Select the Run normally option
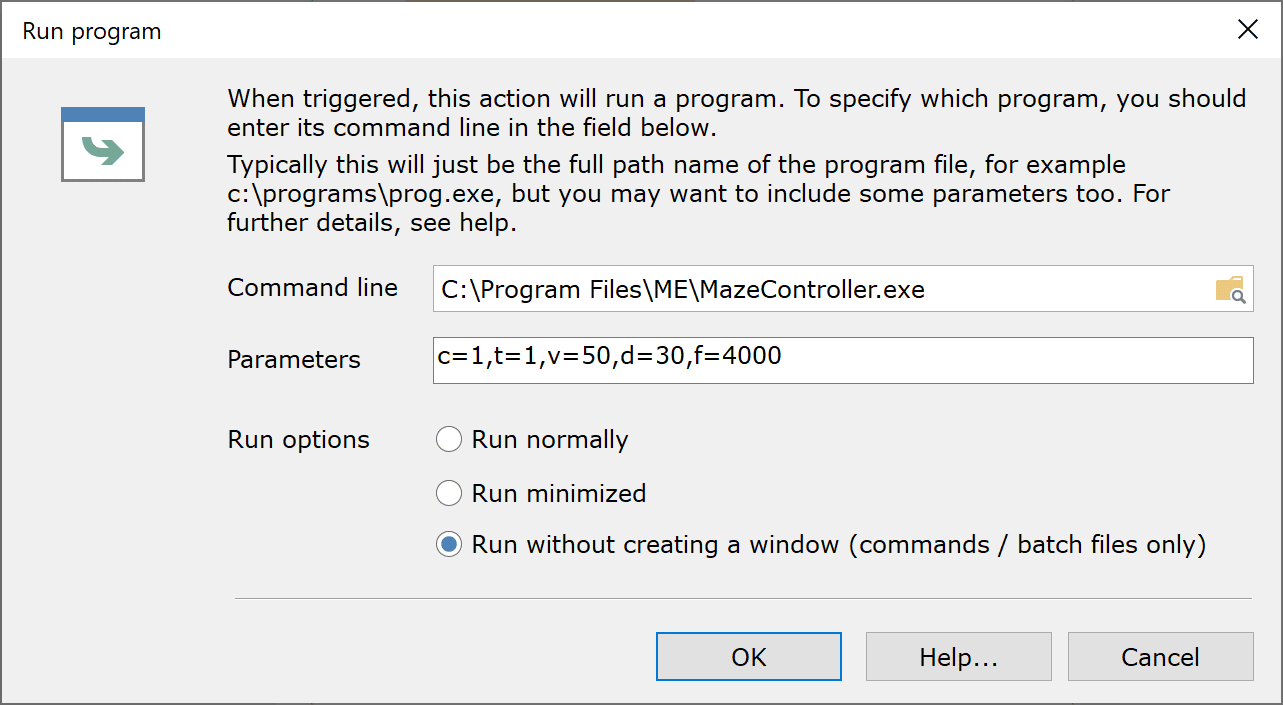 pyautogui.click(x=533, y=440)
